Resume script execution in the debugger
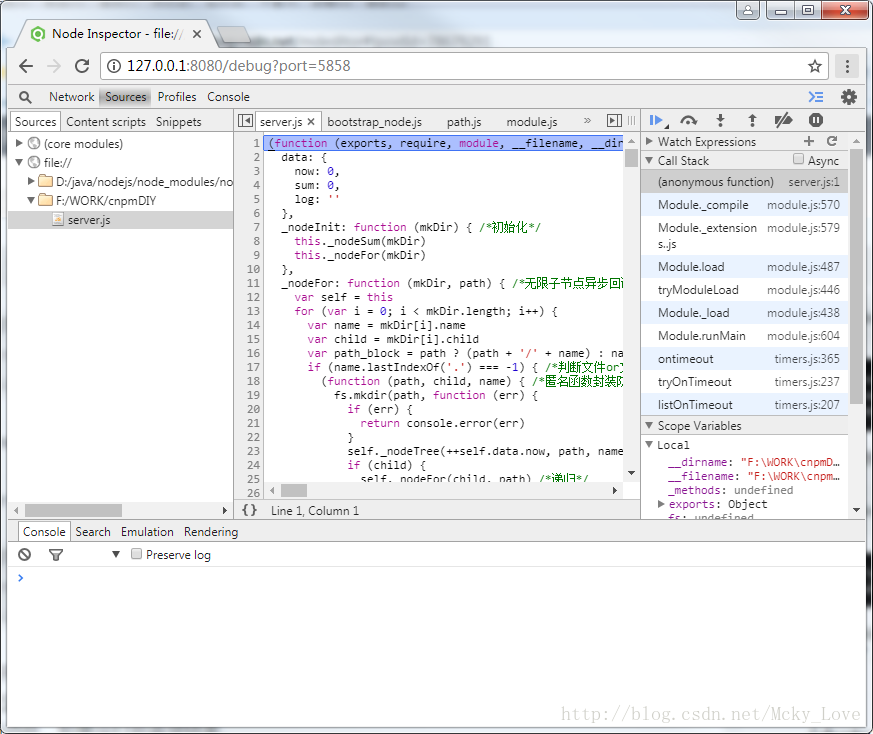 (x=657, y=120)
